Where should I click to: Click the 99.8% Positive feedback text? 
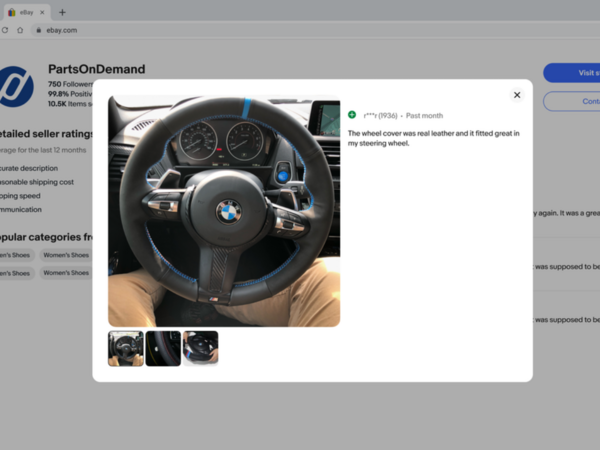coord(70,94)
